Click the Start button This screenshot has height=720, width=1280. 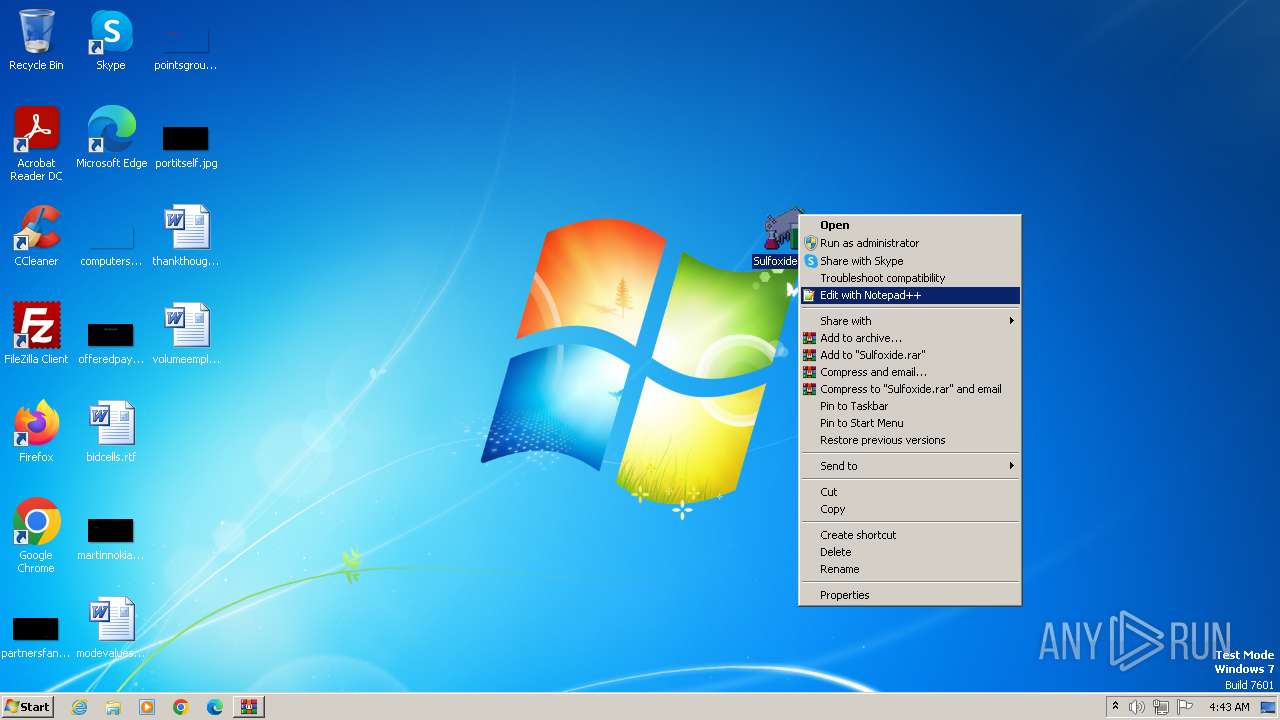[x=28, y=707]
